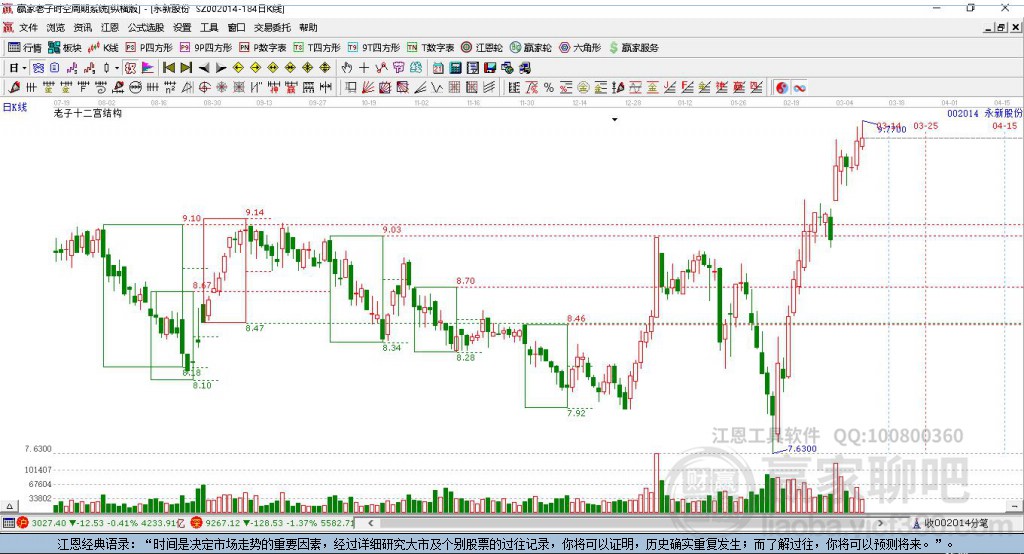Toggle the infinity loop icon
Screen dimensions: 1024x554
799,88
